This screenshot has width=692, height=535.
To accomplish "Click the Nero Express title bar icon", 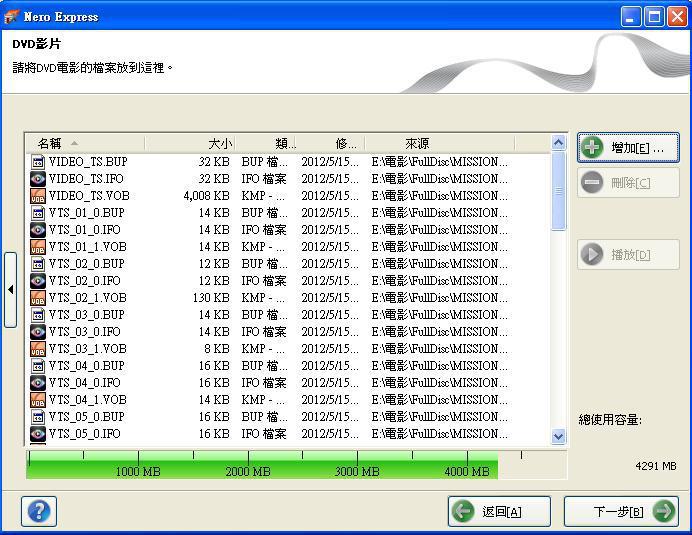I will tap(11, 17).
